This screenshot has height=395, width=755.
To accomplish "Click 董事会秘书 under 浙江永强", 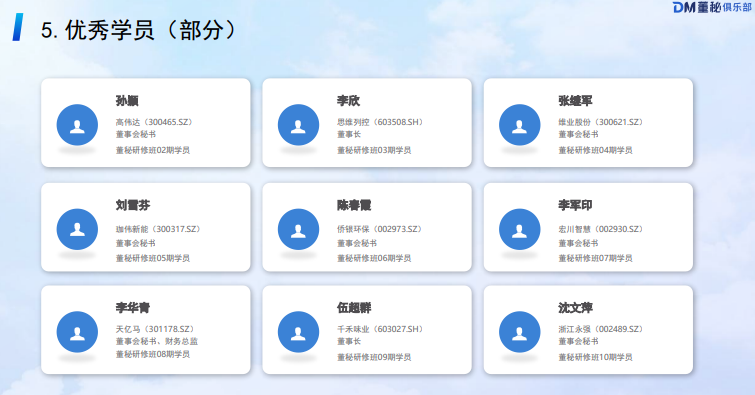I will coord(578,342).
